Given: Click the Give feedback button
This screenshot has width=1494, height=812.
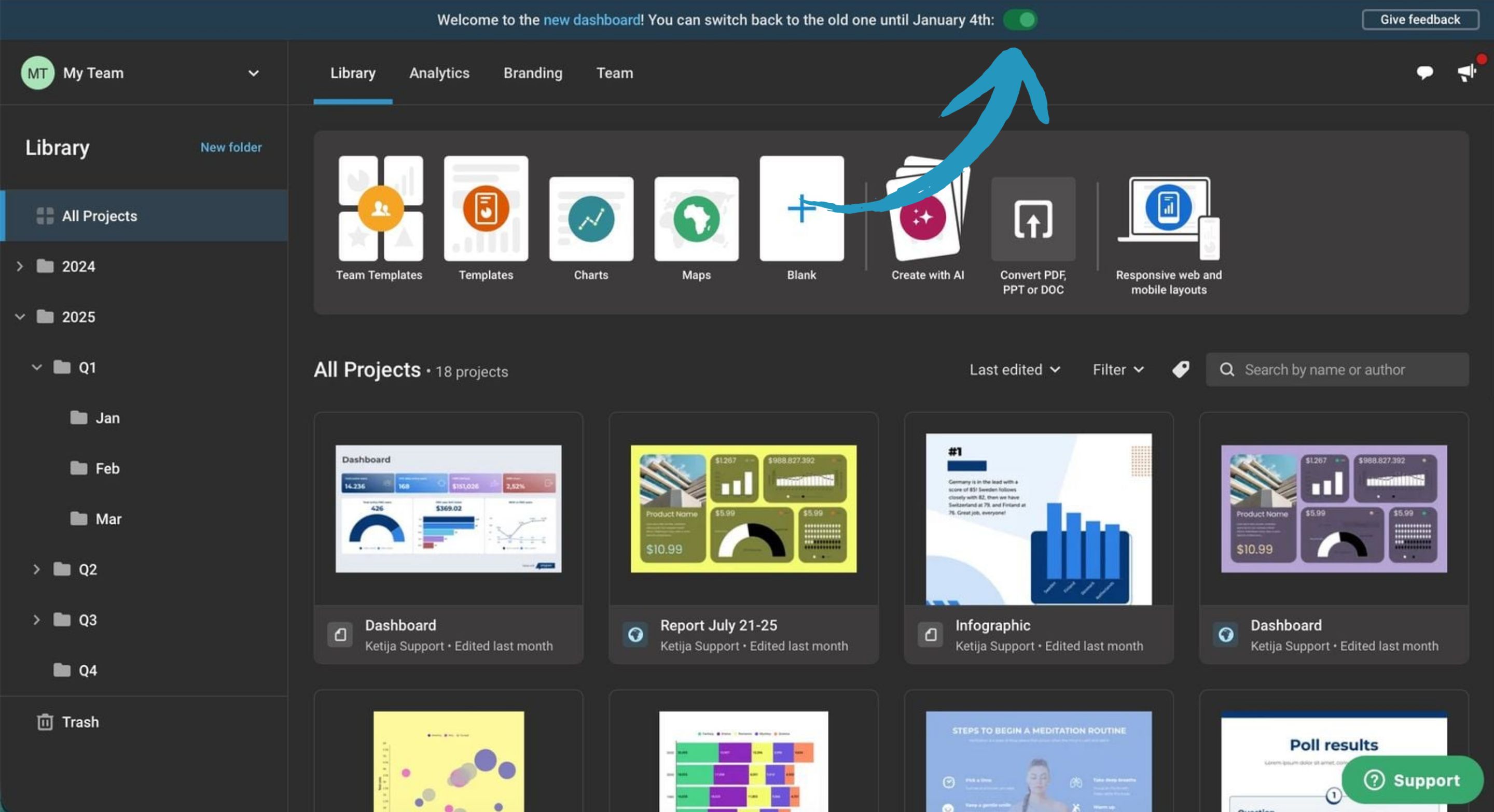Looking at the screenshot, I should 1420,19.
